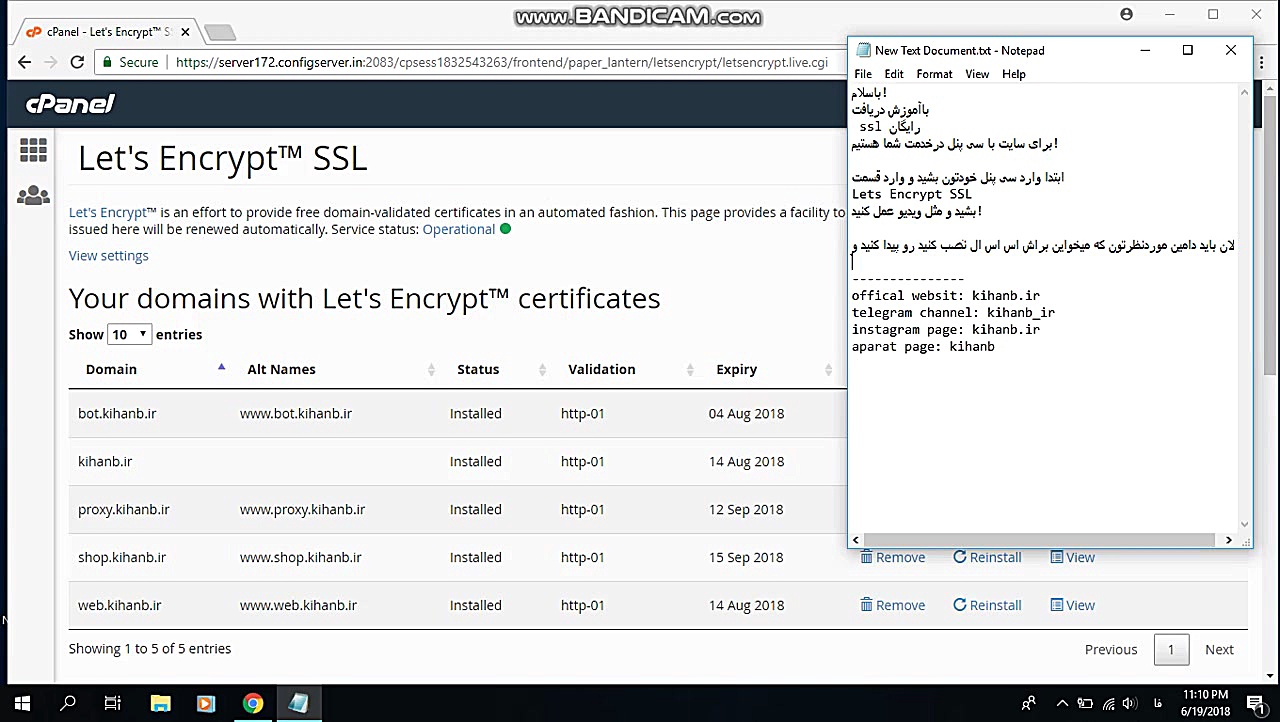Image resolution: width=1280 pixels, height=722 pixels.
Task: Remove the shop.kihanb.ir certificate
Action: click(x=892, y=557)
